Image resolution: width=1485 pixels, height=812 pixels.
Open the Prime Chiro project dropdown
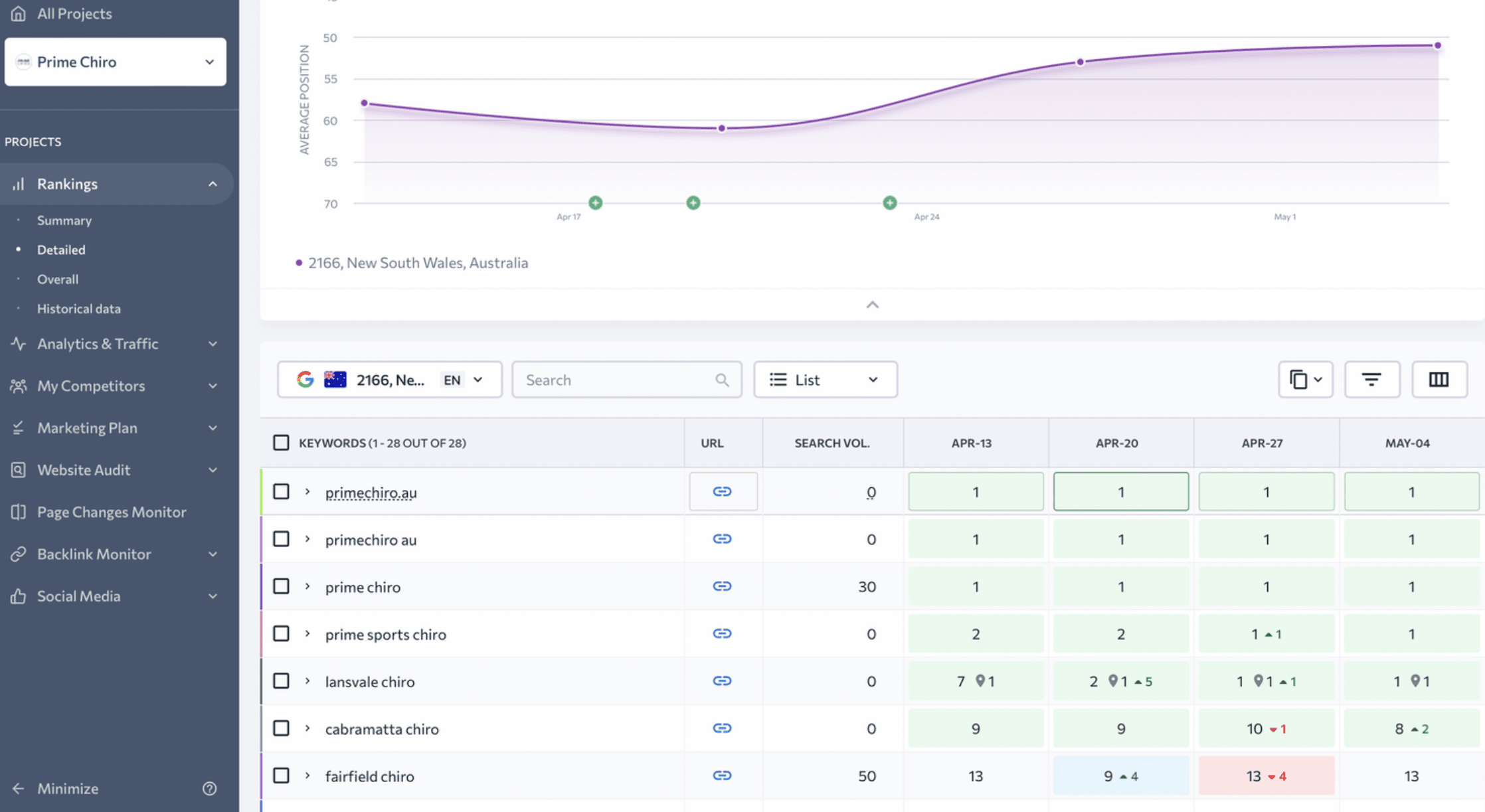[116, 62]
